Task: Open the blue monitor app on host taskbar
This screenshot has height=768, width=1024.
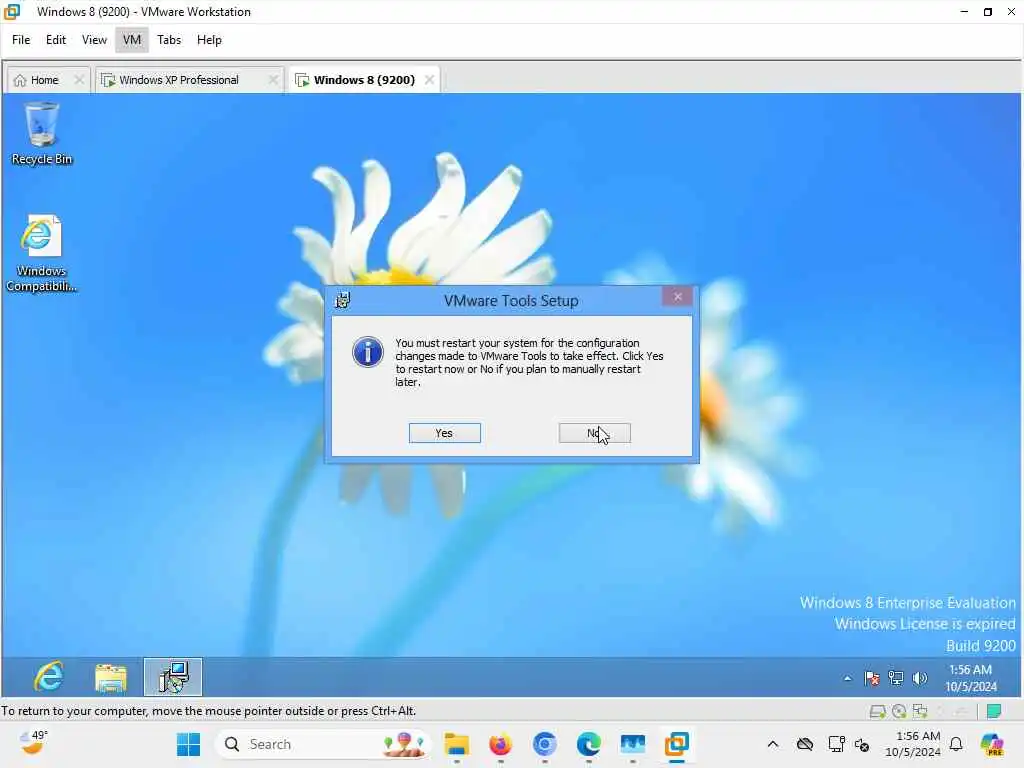Action: point(632,744)
